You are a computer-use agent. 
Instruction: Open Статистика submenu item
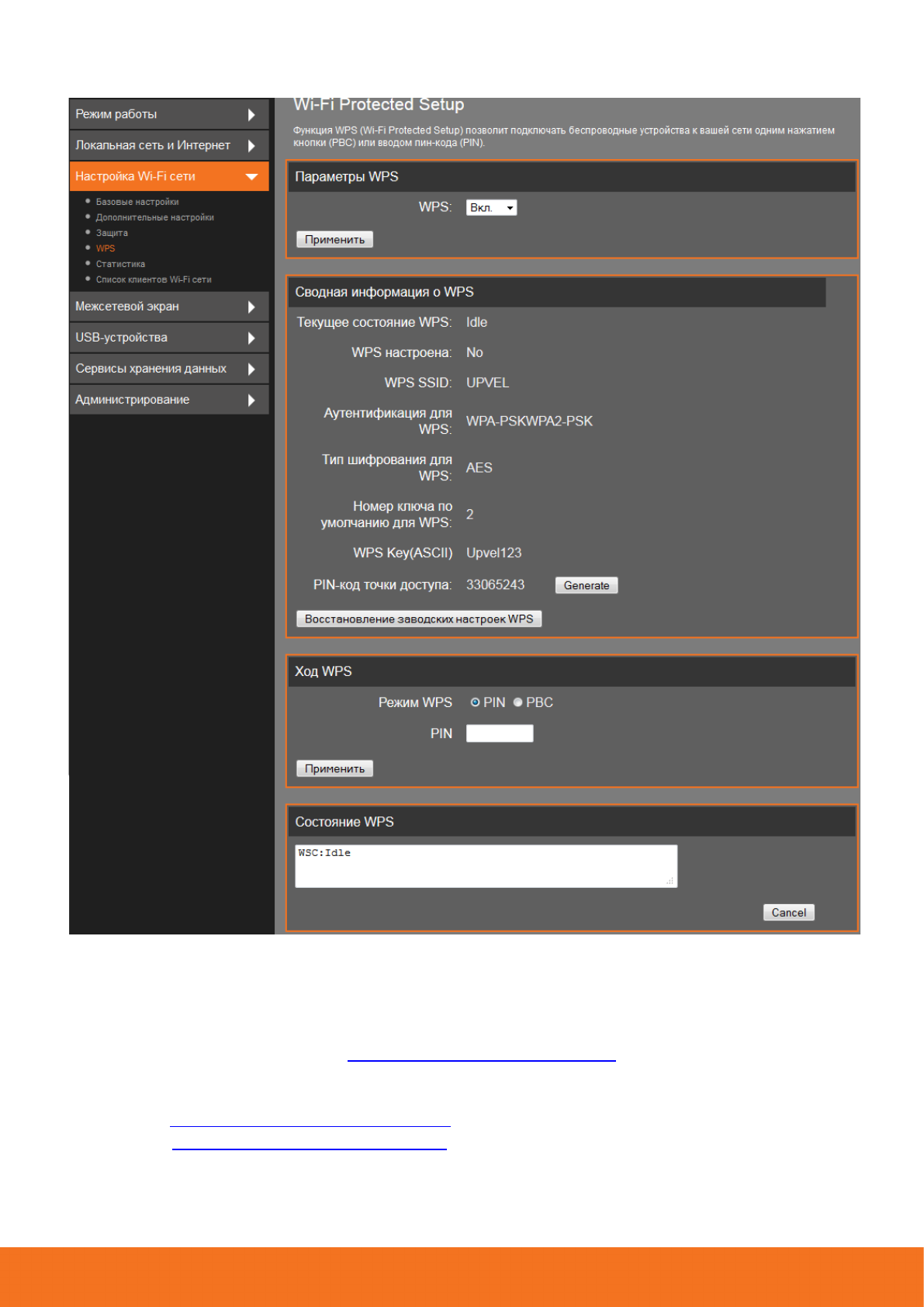(120, 264)
